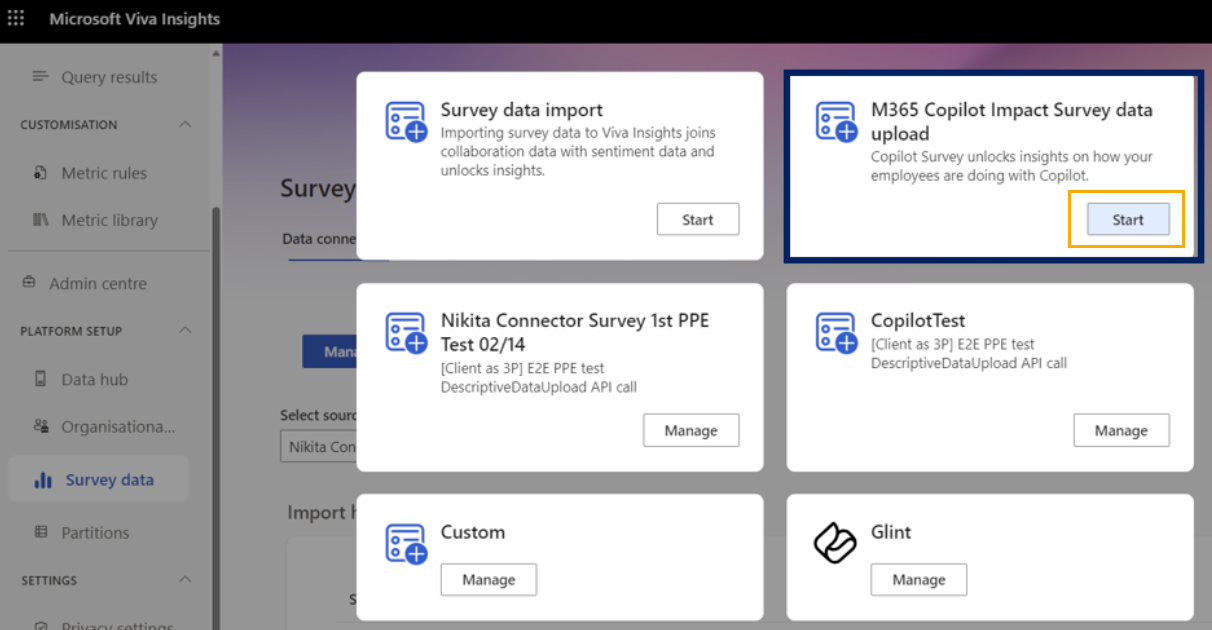The height and width of the screenshot is (630, 1212).
Task: Click the Query results list icon
Action: pos(40,77)
